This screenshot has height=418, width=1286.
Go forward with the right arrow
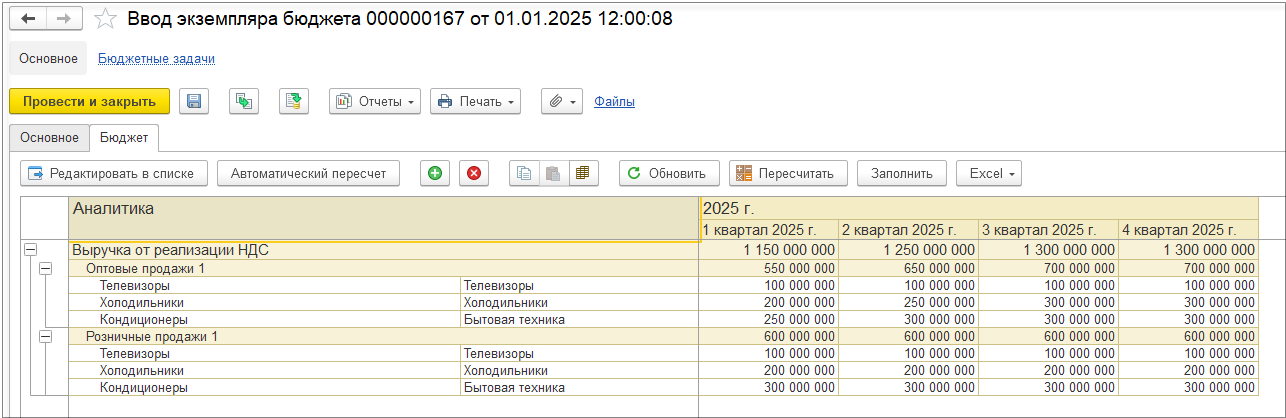[64, 19]
